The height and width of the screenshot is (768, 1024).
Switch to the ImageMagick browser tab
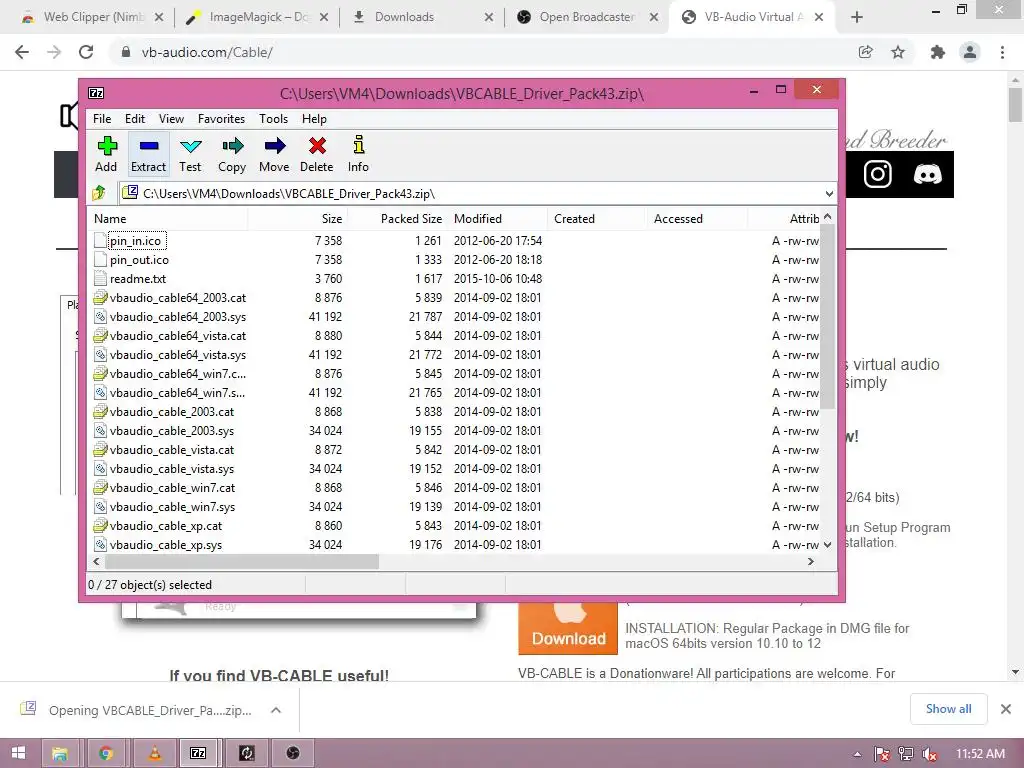(x=257, y=17)
